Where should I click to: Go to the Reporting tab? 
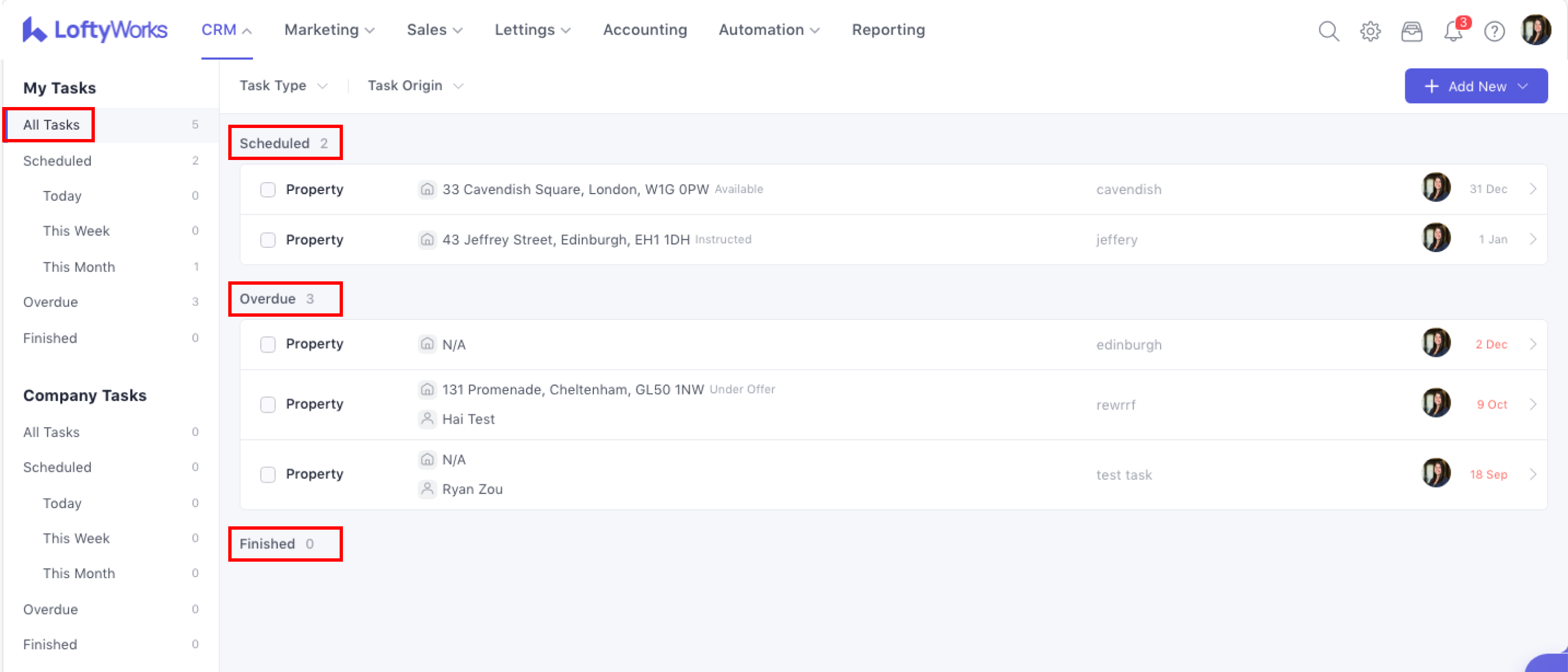pos(888,30)
